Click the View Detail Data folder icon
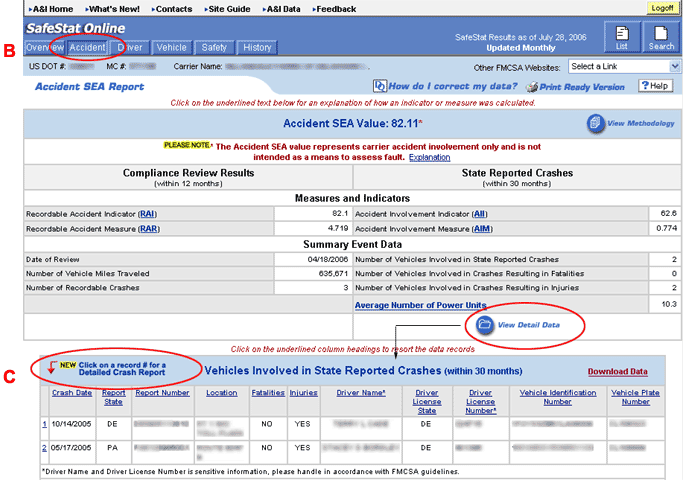 [484, 325]
